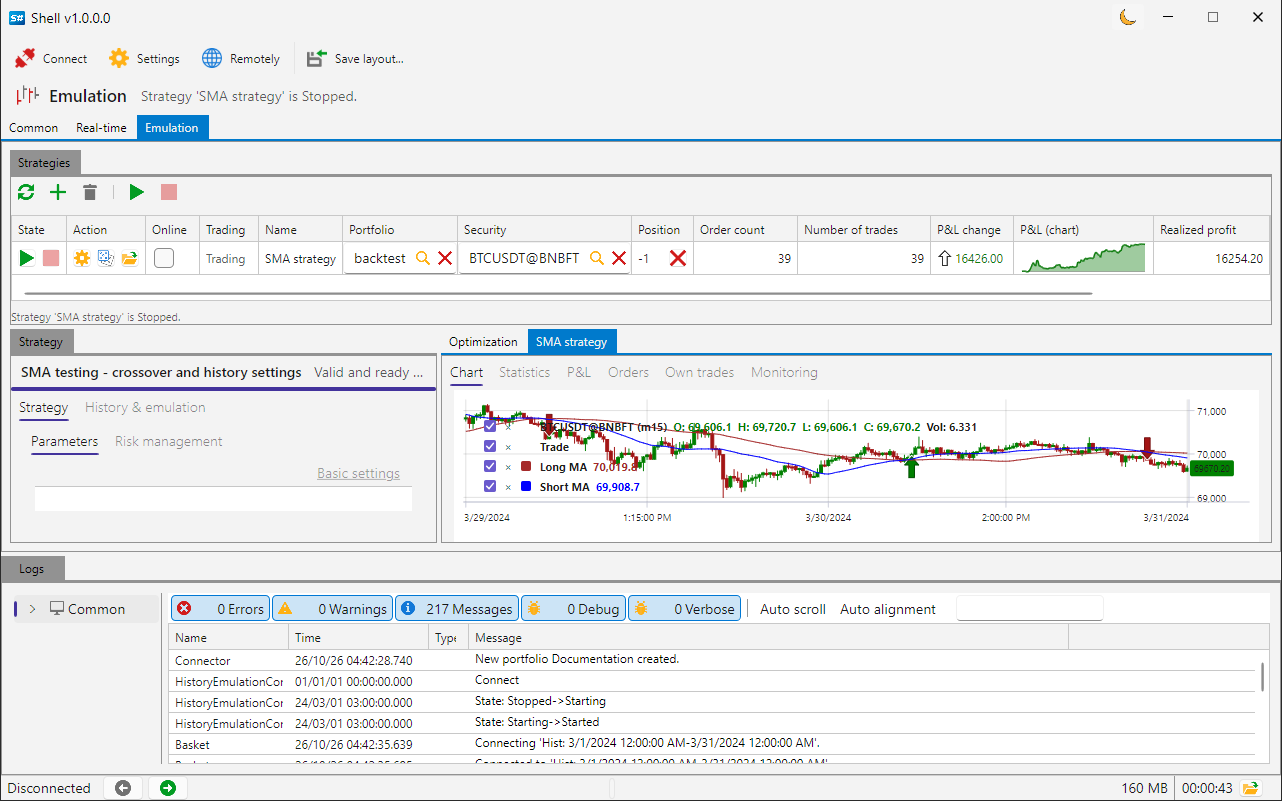Stop all strategies from the Strategies toolbar
Image resolution: width=1282 pixels, height=801 pixels.
click(169, 192)
